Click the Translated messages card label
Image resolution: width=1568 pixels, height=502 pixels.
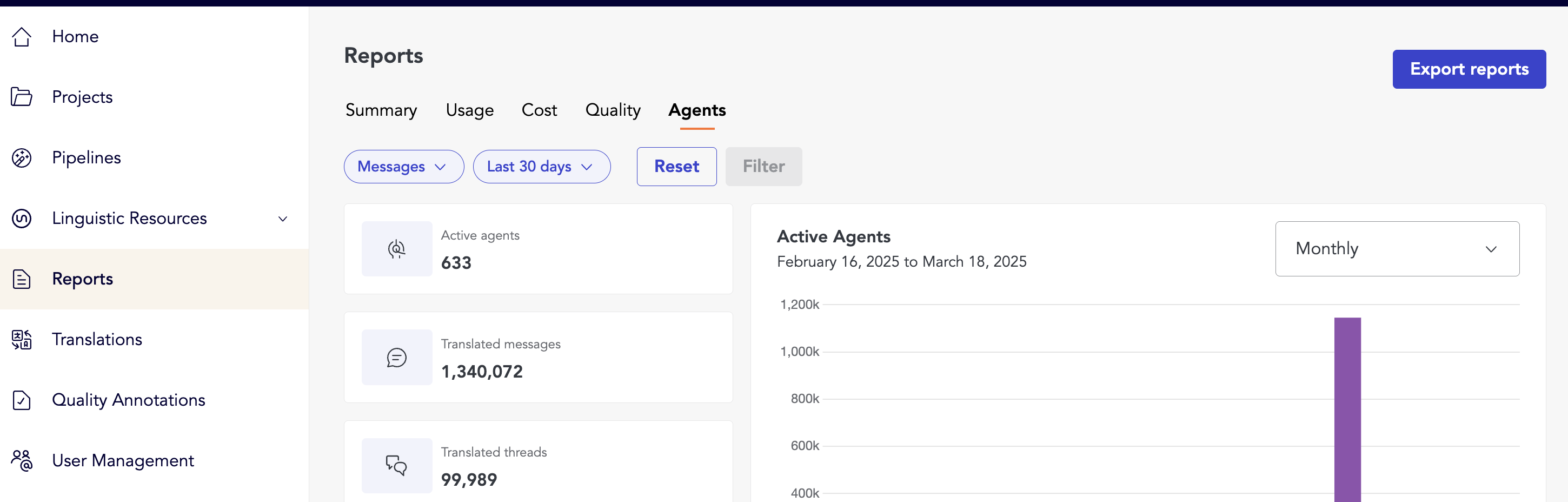pos(500,344)
